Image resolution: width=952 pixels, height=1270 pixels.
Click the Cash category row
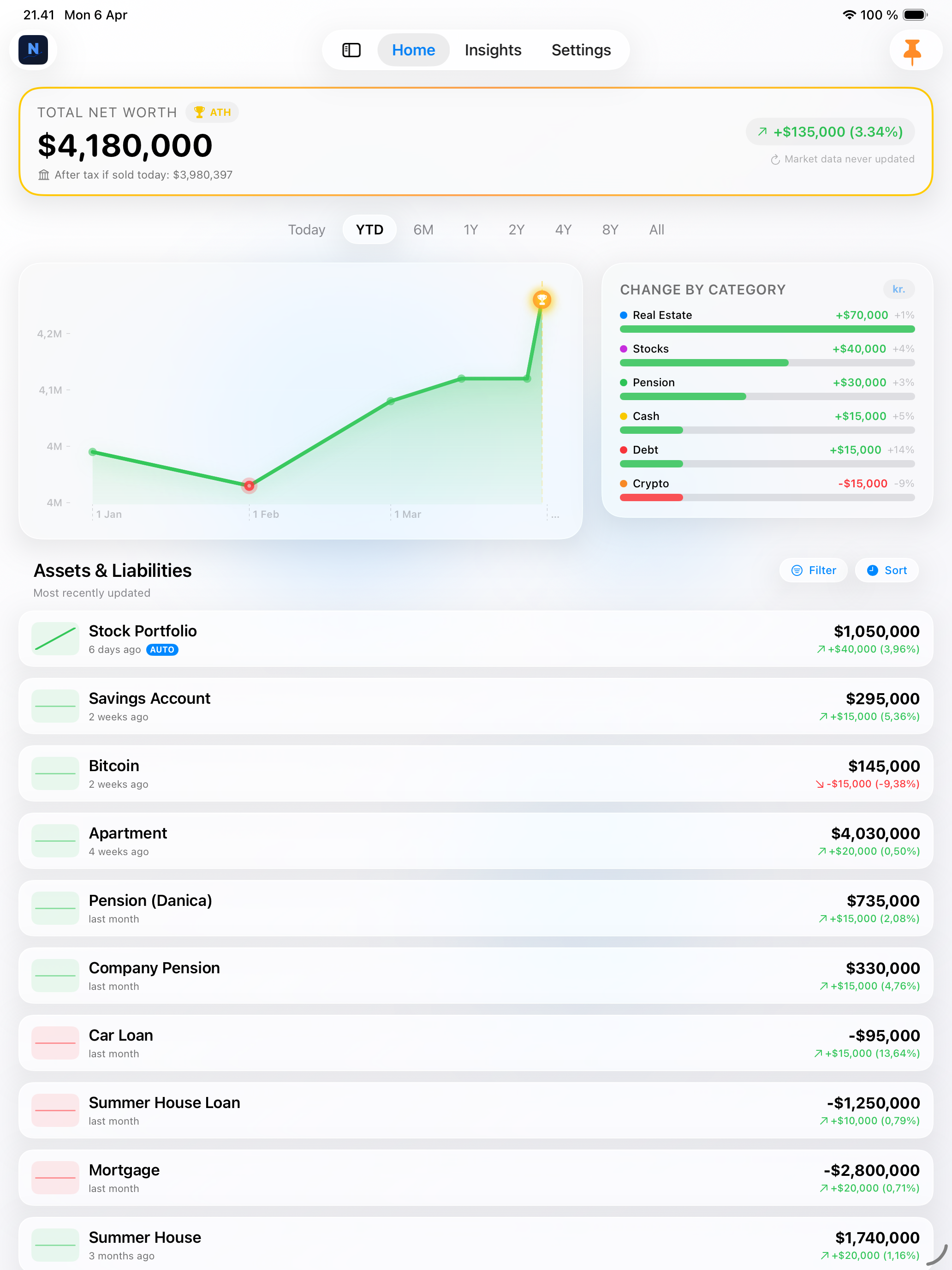767,422
